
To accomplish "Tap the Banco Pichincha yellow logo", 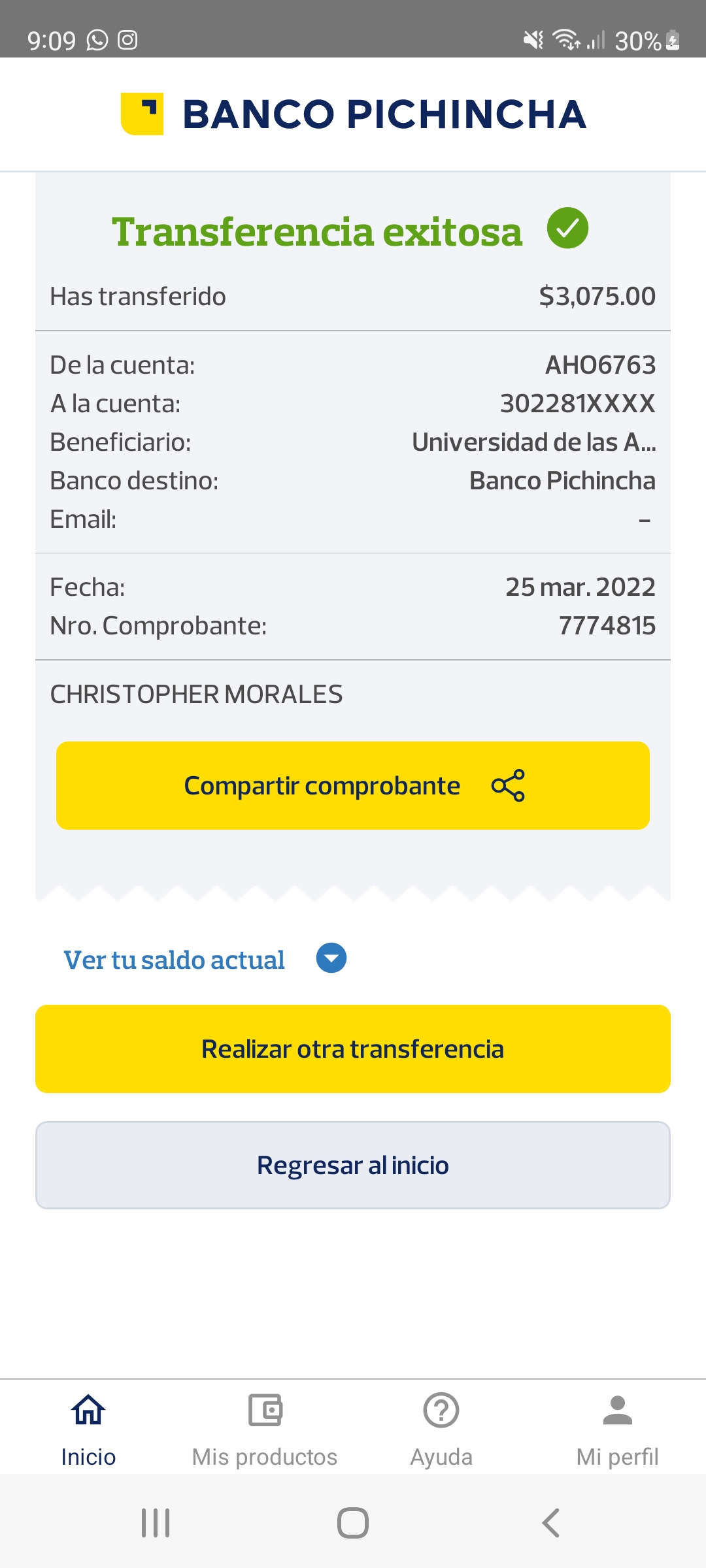I will click(142, 114).
